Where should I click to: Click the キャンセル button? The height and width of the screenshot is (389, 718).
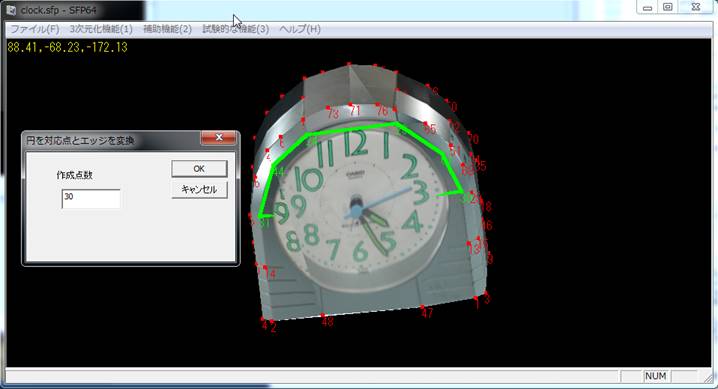click(199, 189)
